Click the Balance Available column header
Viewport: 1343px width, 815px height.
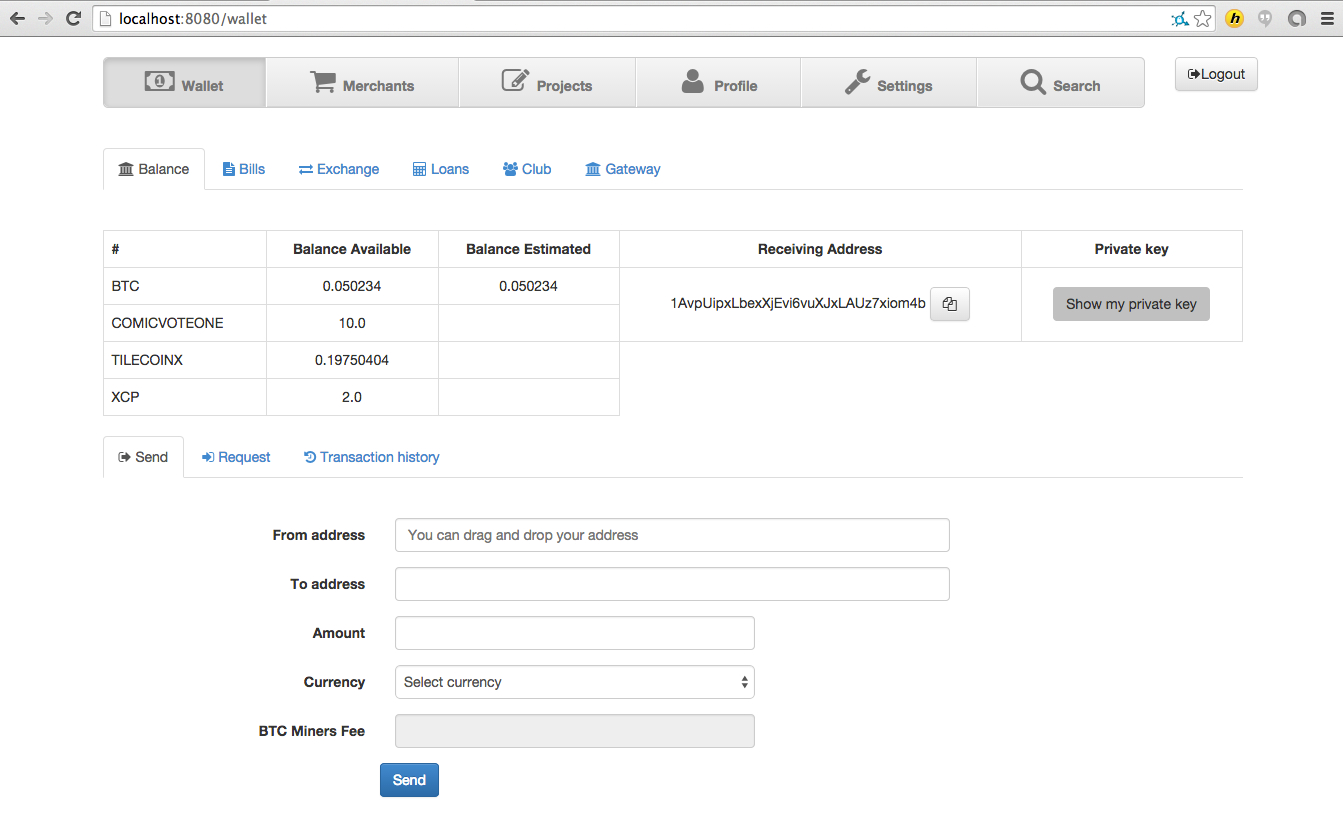point(352,249)
